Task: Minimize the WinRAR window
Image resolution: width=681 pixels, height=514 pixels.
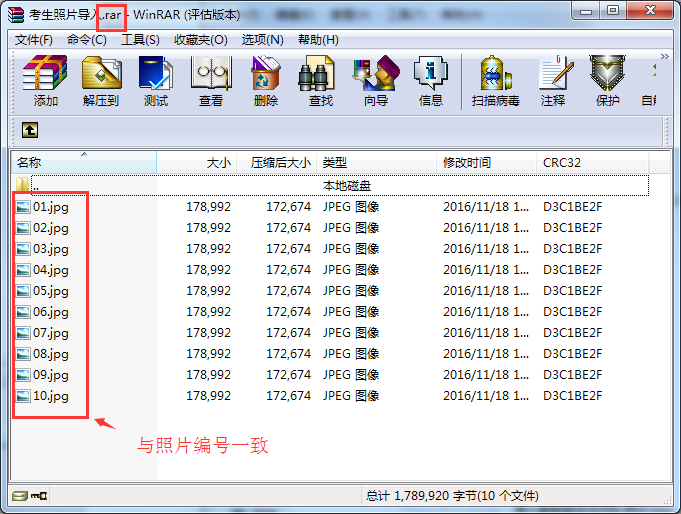Action: (586, 10)
